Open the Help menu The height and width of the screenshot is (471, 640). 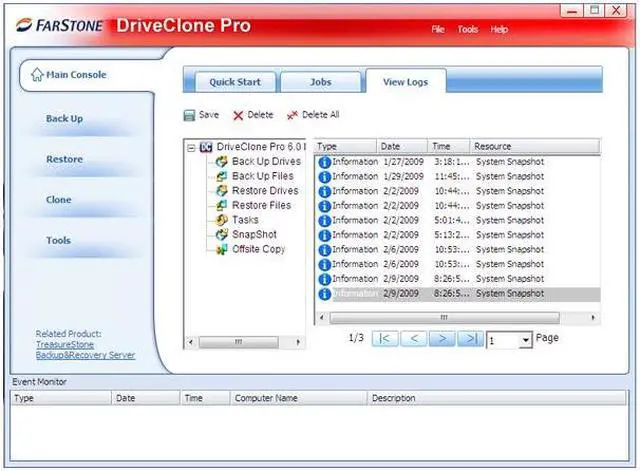[x=499, y=29]
